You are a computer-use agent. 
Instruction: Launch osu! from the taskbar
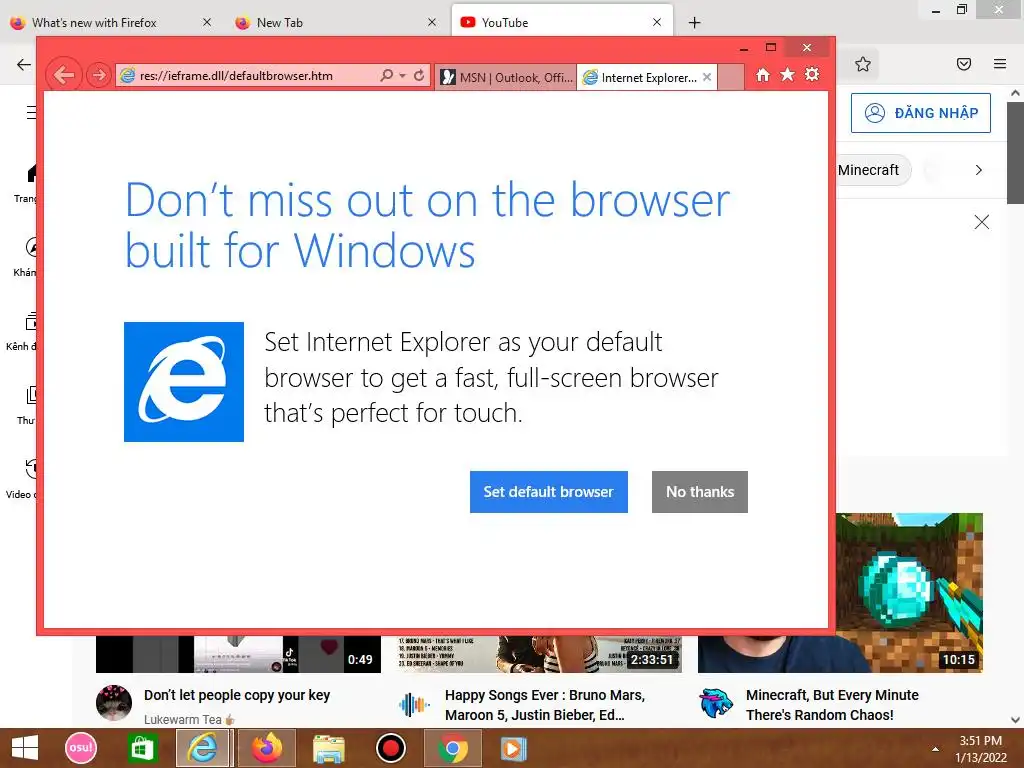[81, 748]
